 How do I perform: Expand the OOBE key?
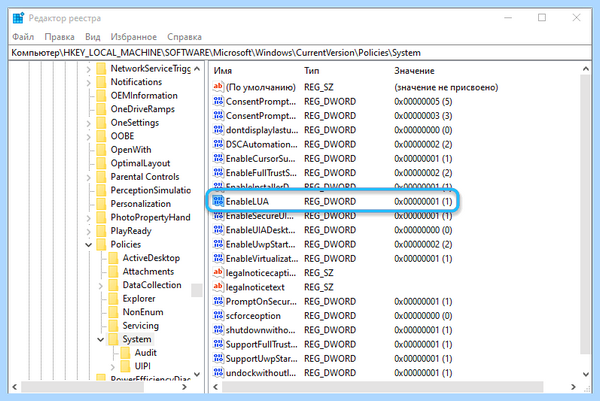pos(88,137)
